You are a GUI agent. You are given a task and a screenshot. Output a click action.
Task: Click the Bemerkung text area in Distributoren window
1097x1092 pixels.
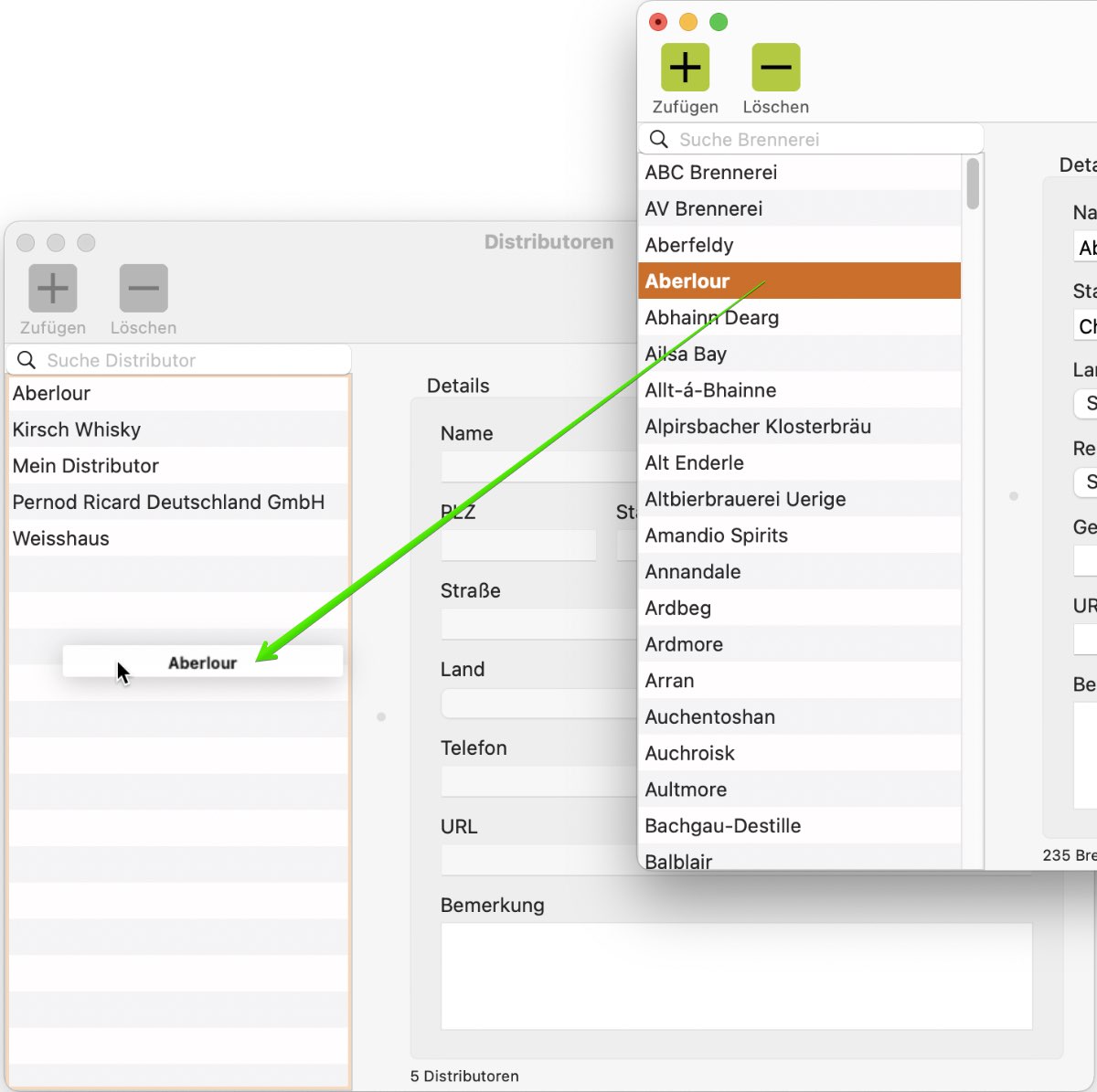click(x=737, y=976)
